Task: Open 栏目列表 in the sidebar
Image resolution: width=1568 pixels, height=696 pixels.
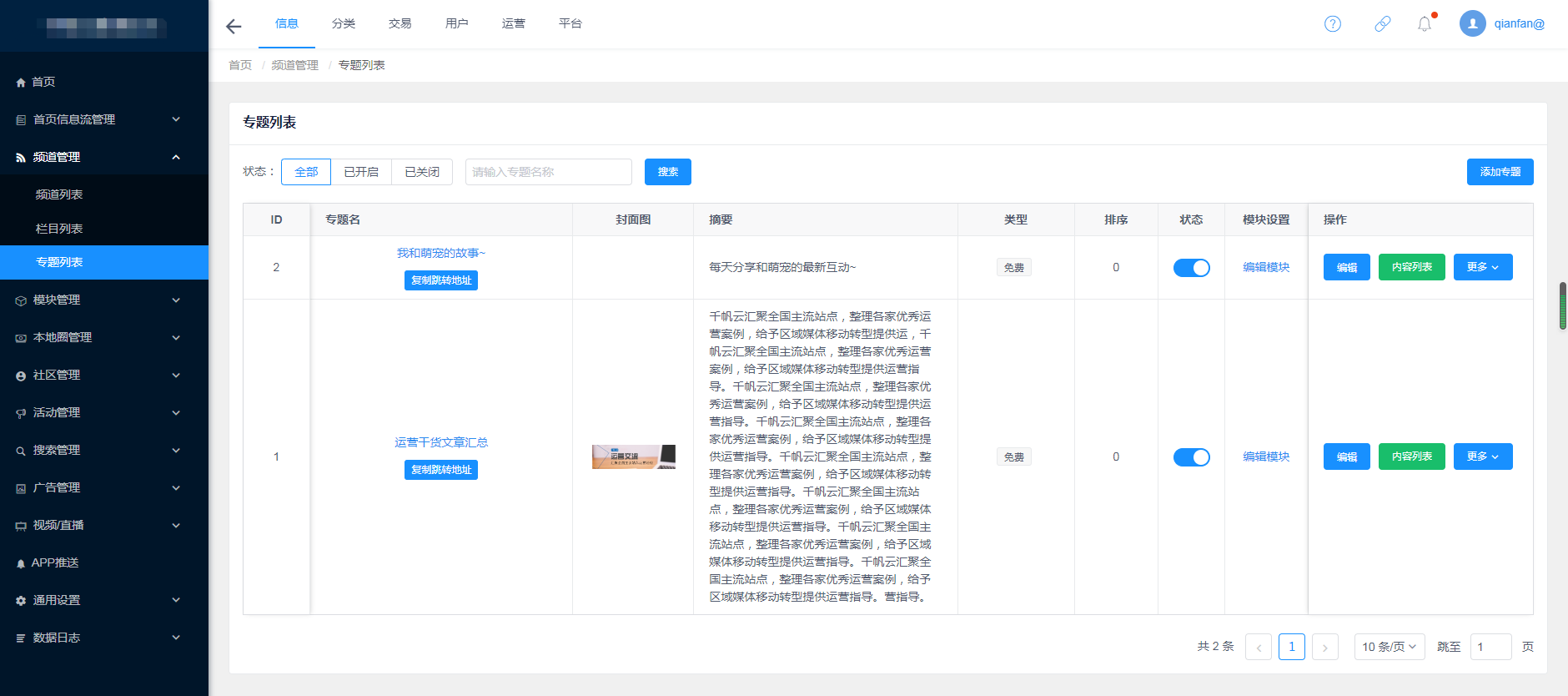Action: click(x=104, y=229)
